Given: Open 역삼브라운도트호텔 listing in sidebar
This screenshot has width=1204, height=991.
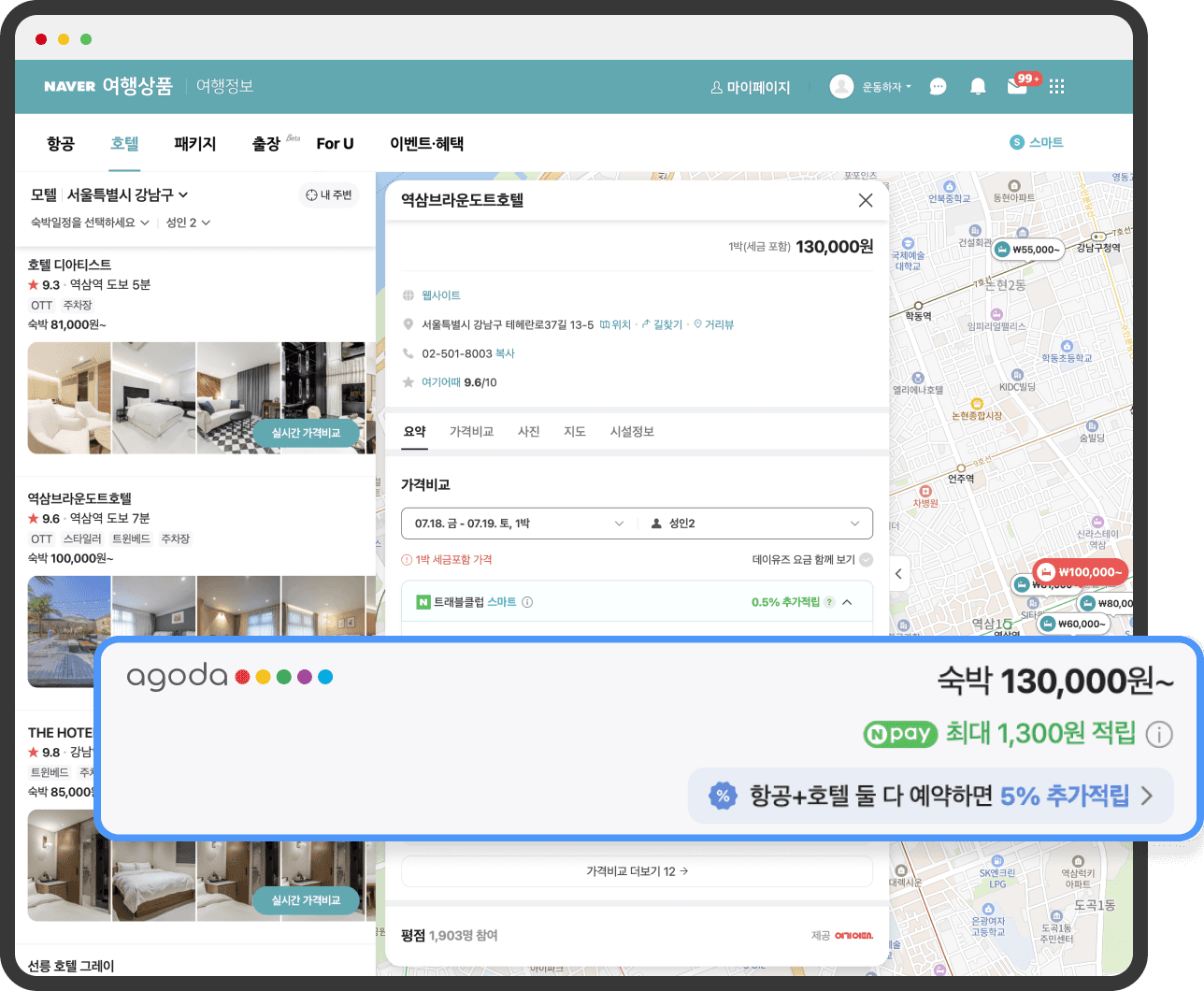Looking at the screenshot, I should coord(79,498).
